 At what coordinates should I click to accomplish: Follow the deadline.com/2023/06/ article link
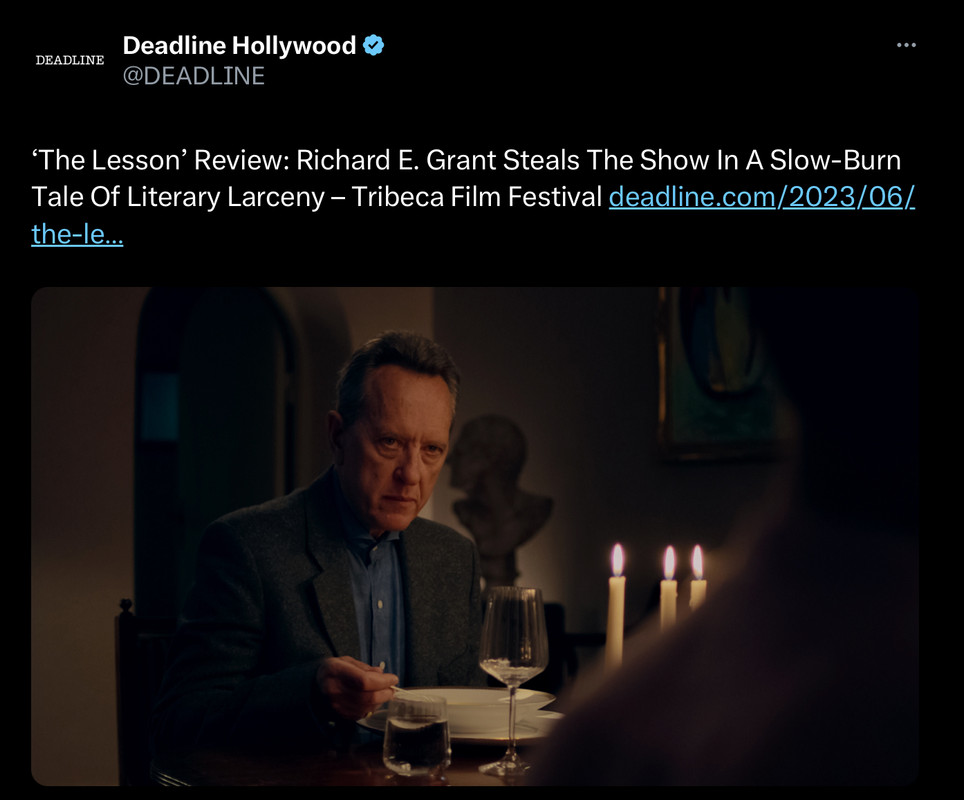pos(762,197)
